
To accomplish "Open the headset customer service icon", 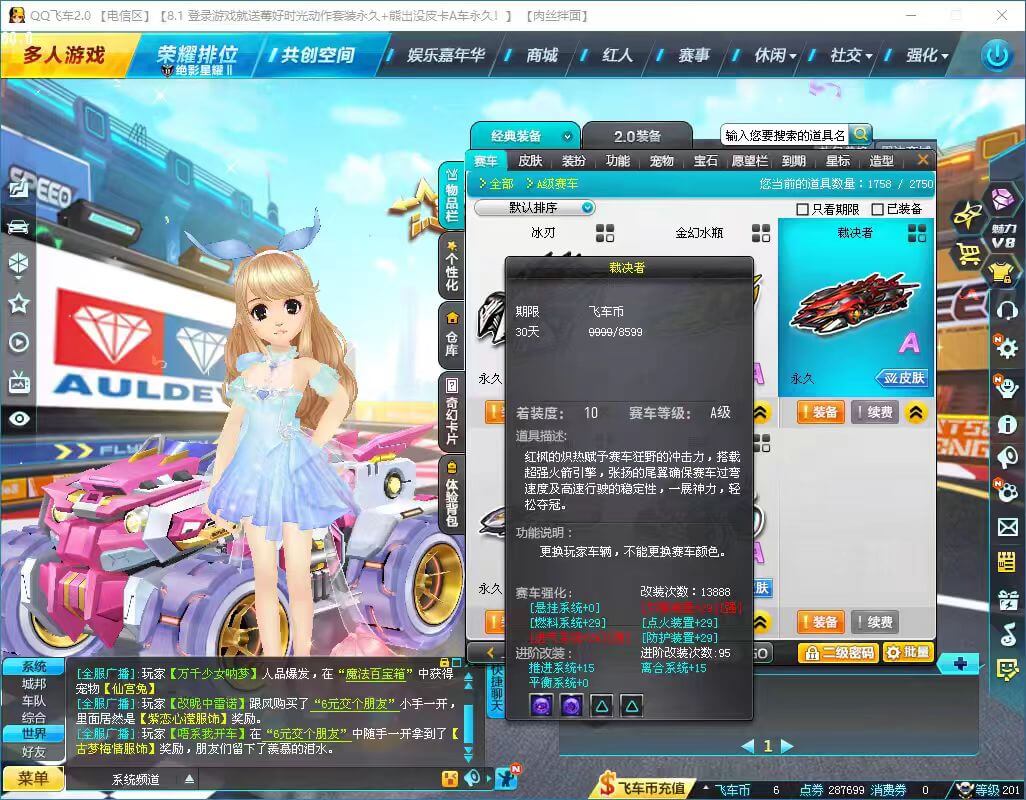I will tap(1007, 309).
